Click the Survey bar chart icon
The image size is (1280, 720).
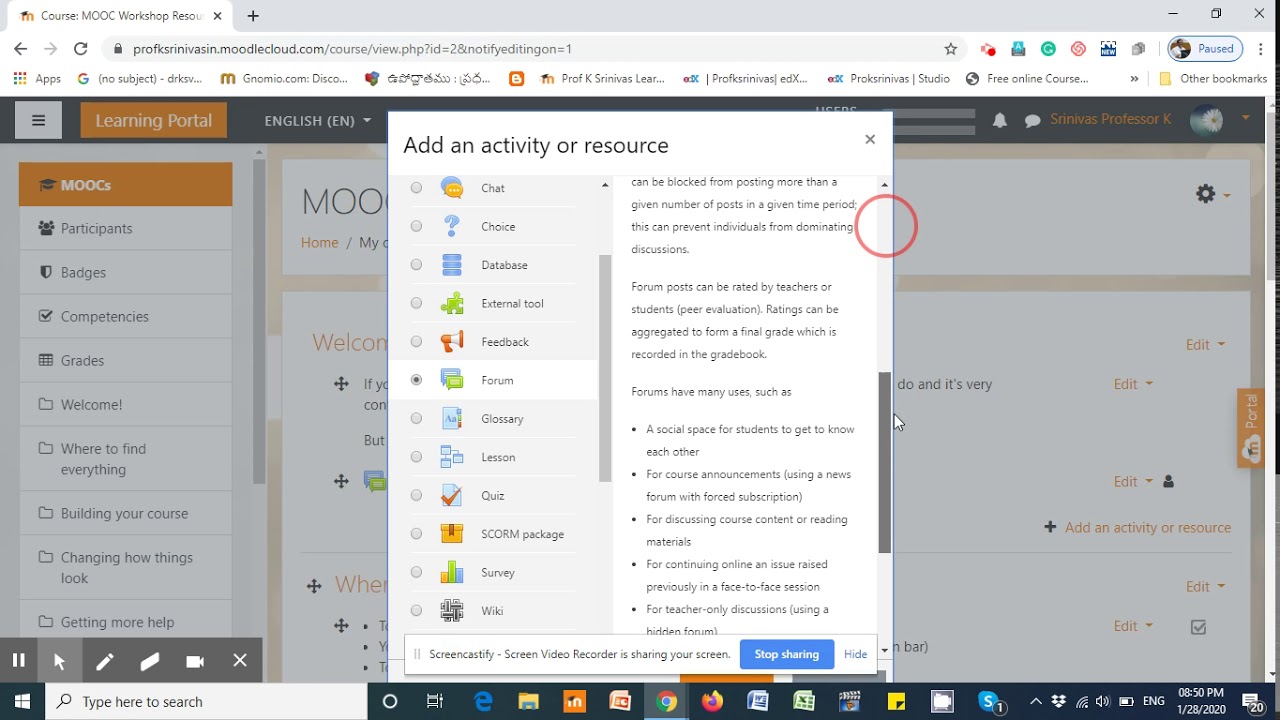(x=452, y=572)
